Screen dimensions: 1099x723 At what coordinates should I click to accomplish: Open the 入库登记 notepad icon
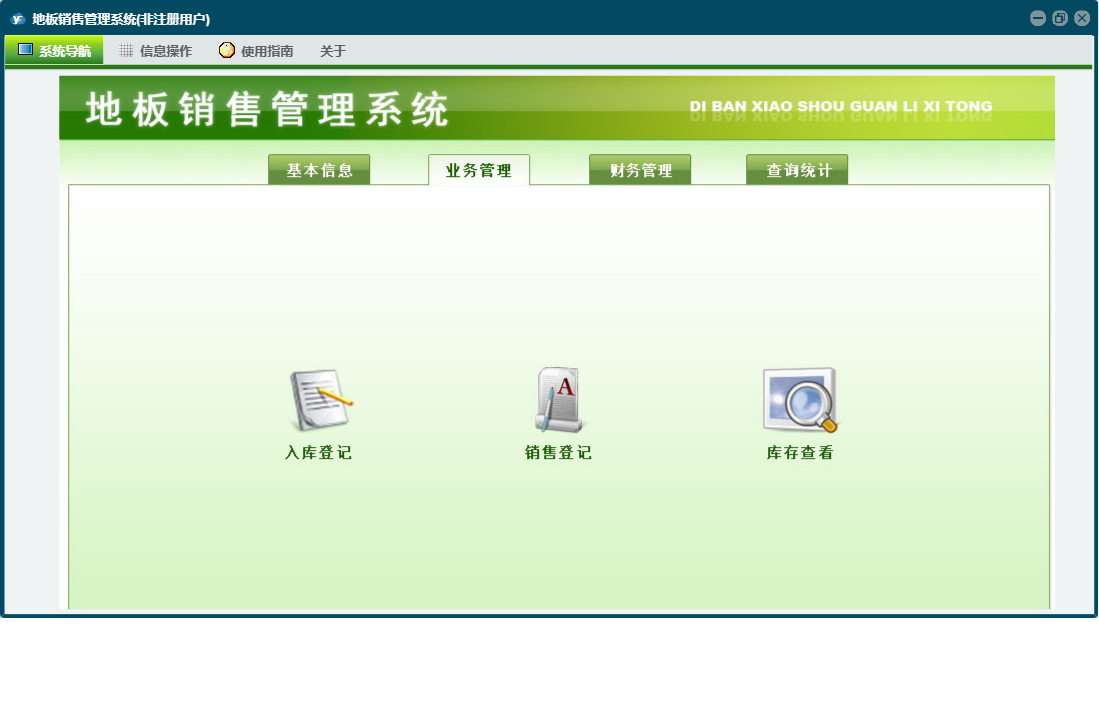point(321,400)
